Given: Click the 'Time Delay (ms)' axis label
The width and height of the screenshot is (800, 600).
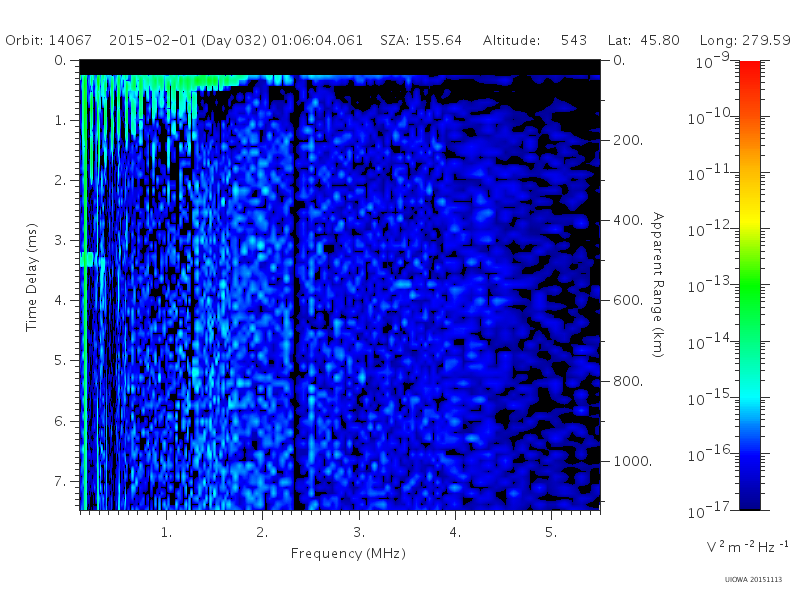Looking at the screenshot, I should (32, 277).
